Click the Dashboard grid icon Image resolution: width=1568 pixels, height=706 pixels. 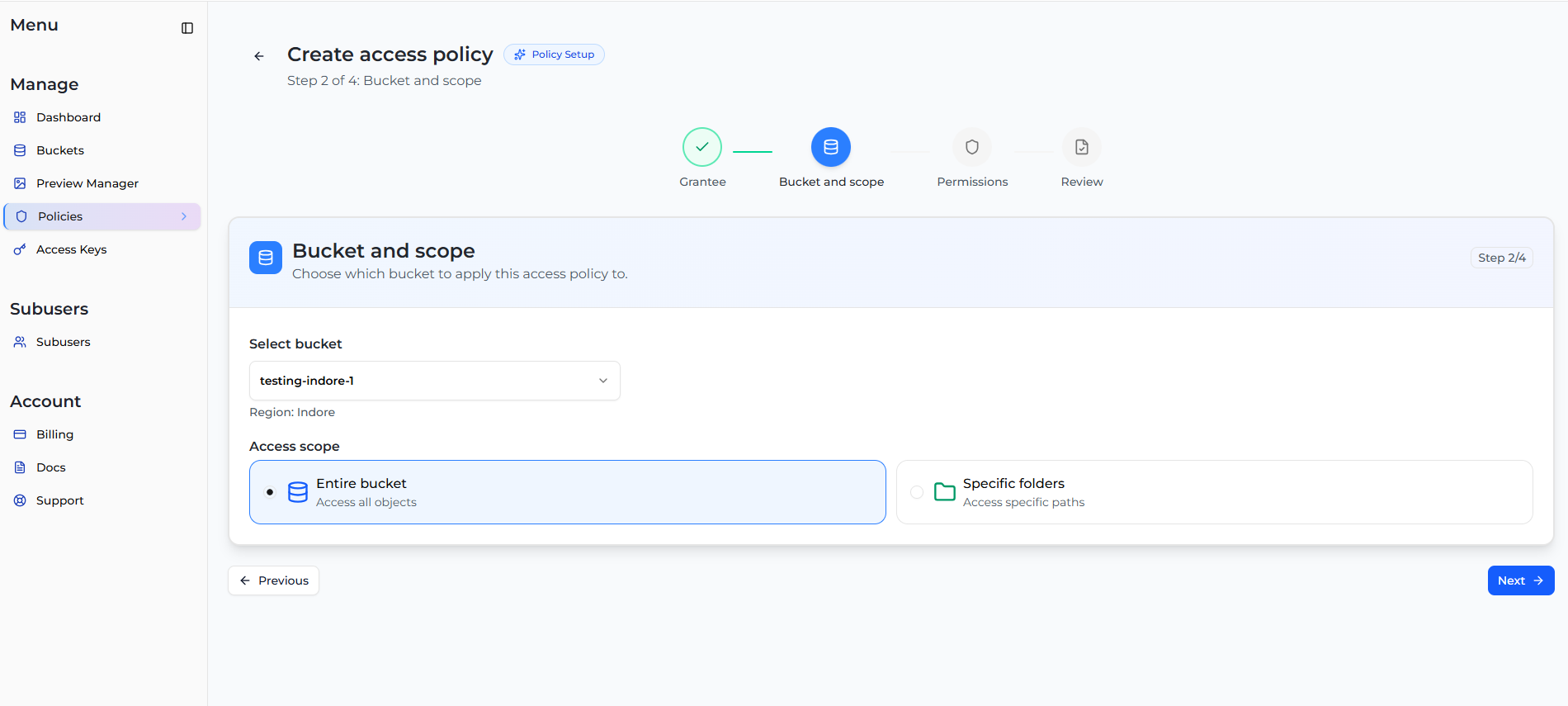click(x=20, y=117)
